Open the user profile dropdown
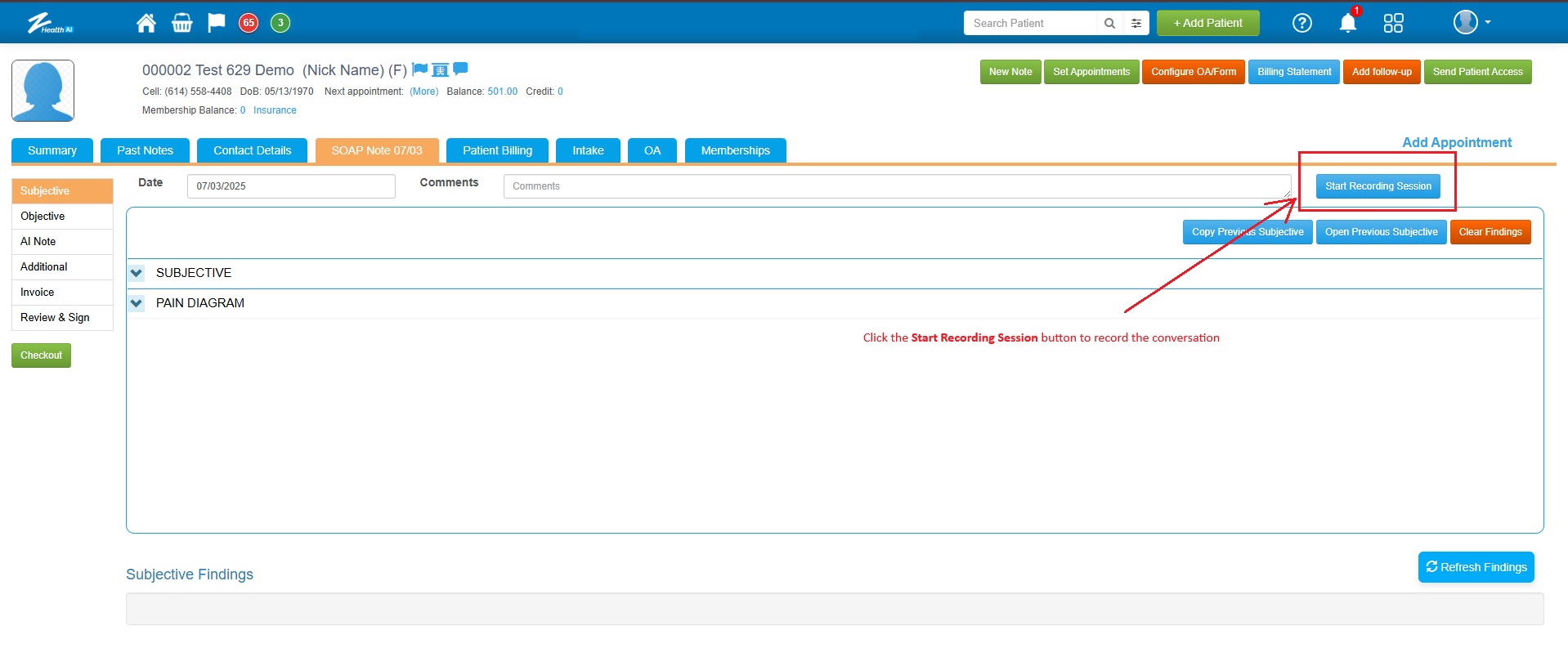1568x666 pixels. [1471, 23]
